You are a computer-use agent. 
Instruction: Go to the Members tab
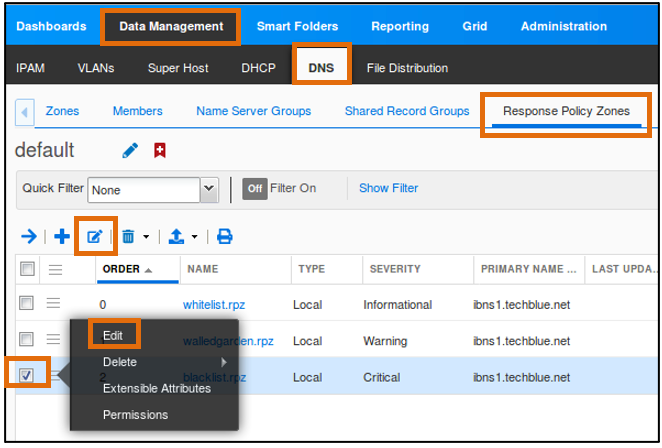tap(138, 111)
